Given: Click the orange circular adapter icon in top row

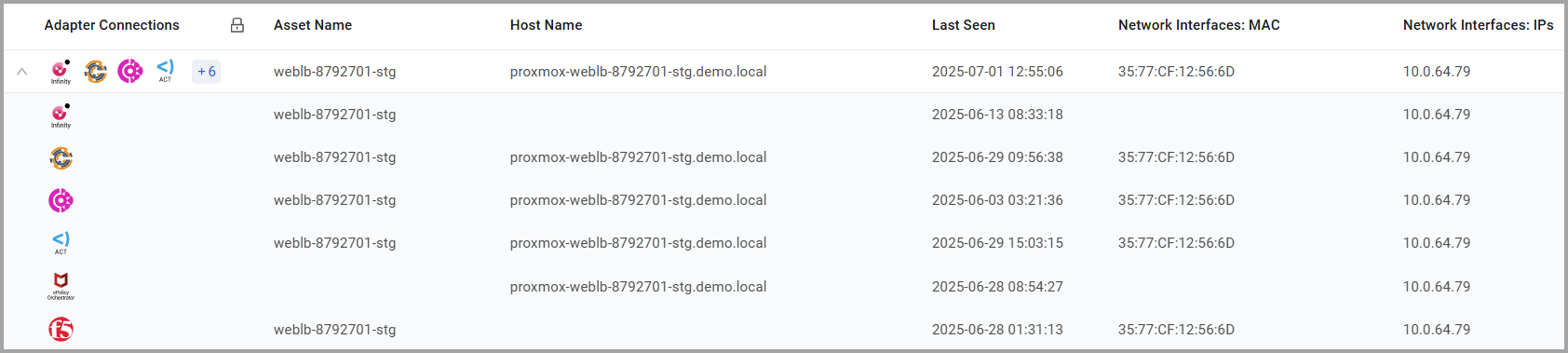Looking at the screenshot, I should (x=96, y=72).
